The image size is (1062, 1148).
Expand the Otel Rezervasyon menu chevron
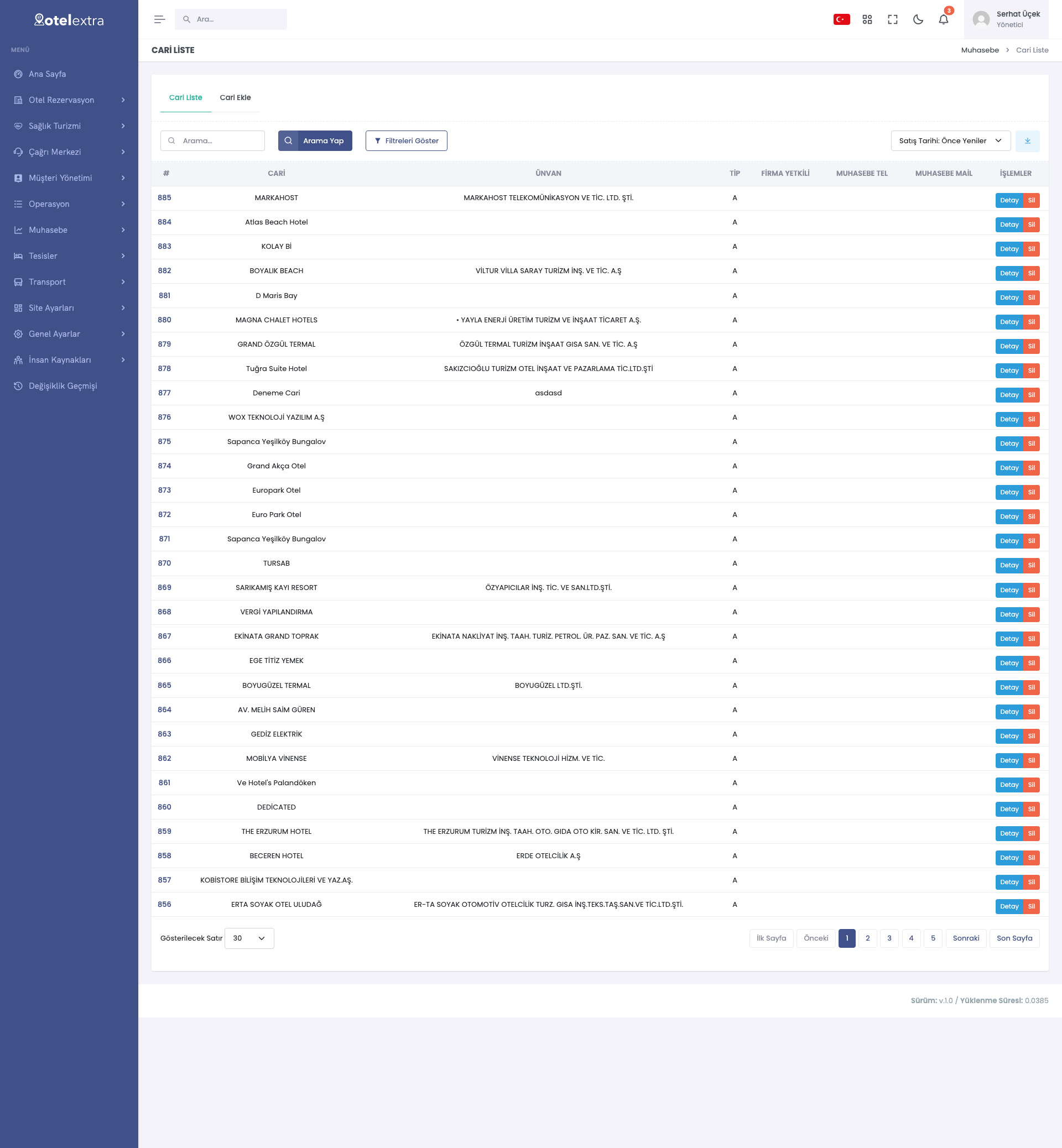(123, 100)
